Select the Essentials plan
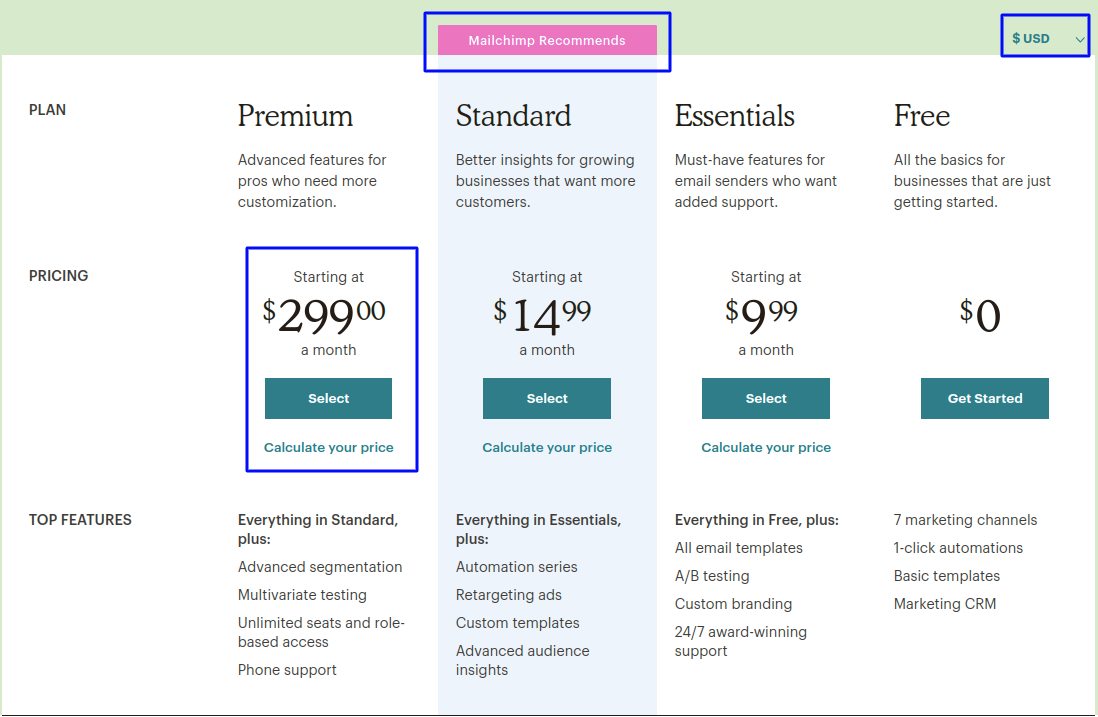The height and width of the screenshot is (717, 1098). tap(765, 398)
